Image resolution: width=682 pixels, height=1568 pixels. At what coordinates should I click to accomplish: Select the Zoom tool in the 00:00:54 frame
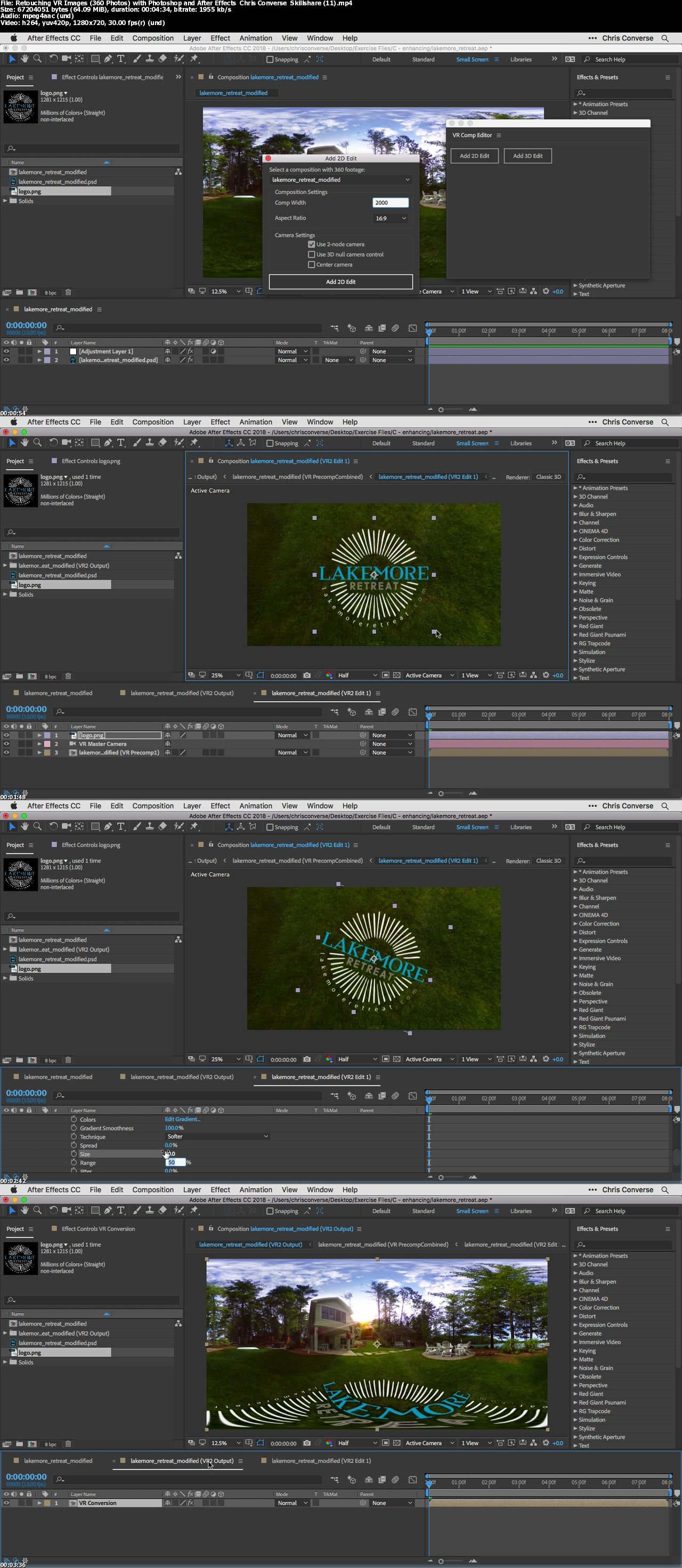[x=38, y=59]
